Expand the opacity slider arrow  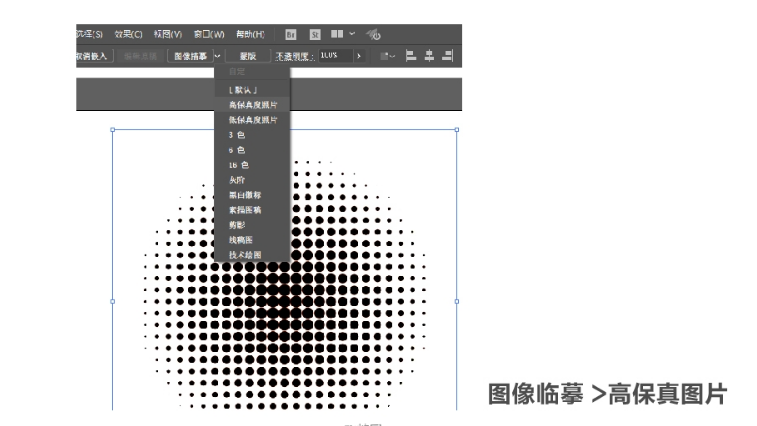tap(359, 56)
